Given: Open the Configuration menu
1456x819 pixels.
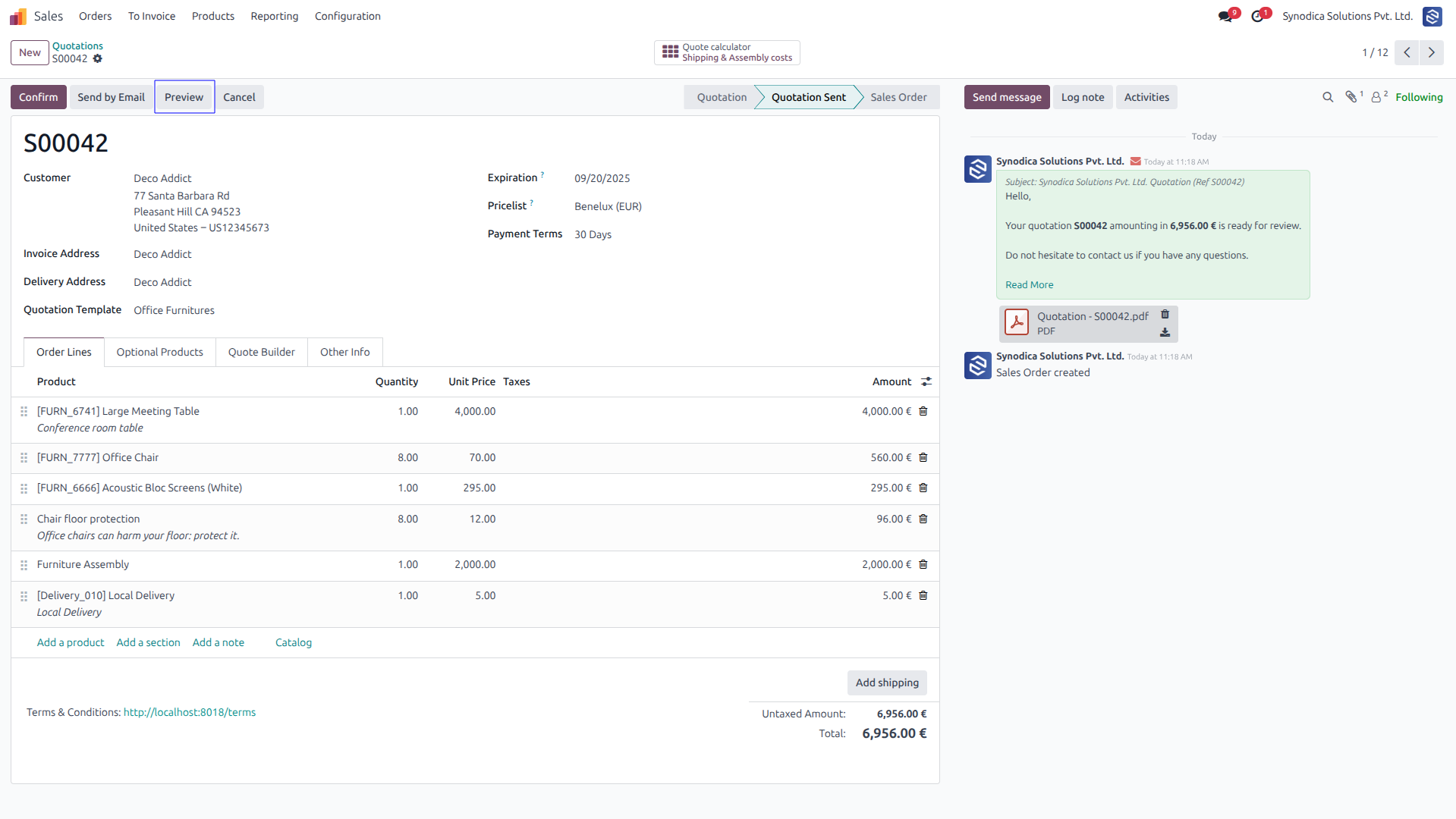Looking at the screenshot, I should pos(347,16).
